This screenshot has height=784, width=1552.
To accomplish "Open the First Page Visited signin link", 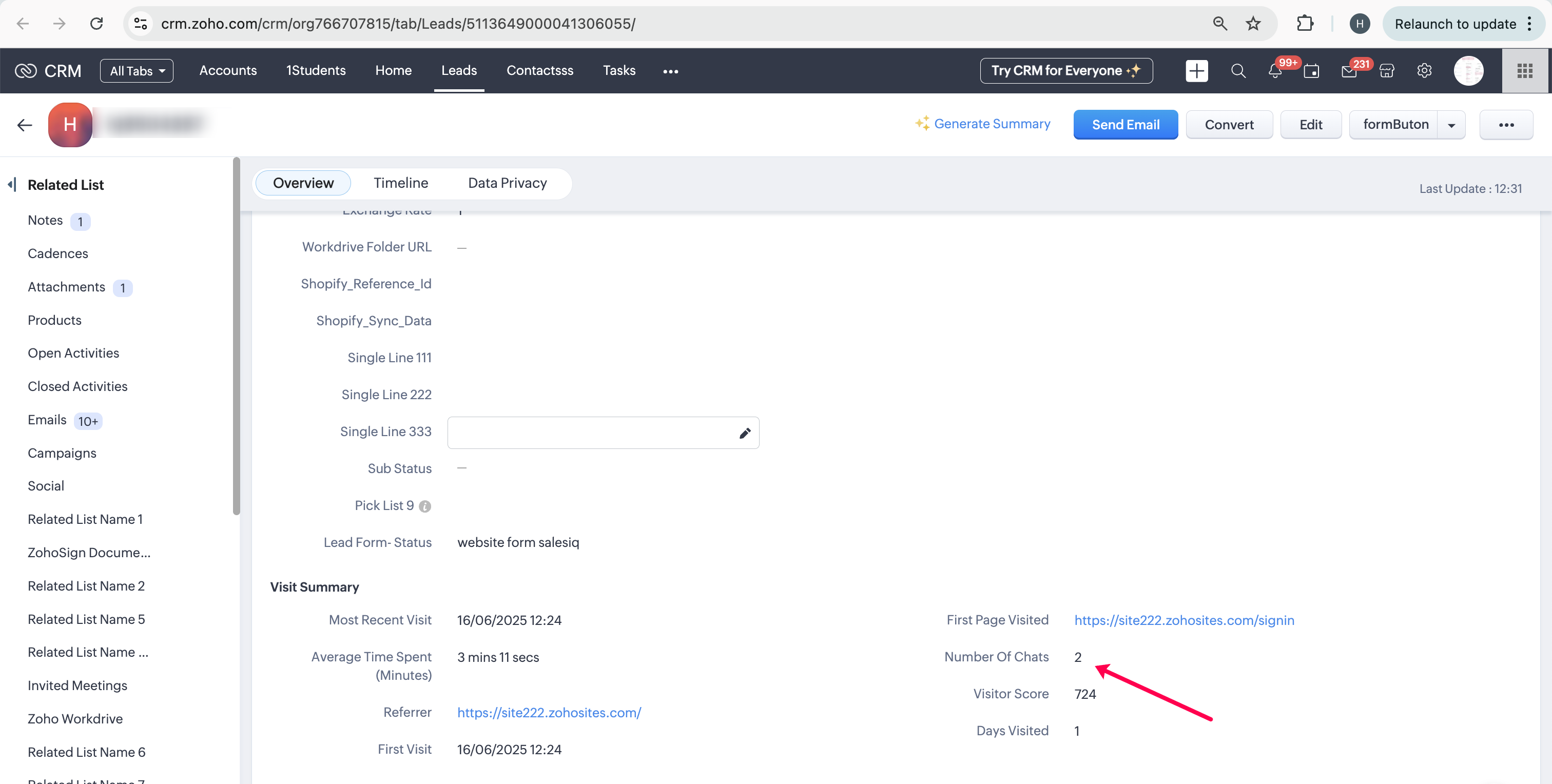I will point(1184,620).
